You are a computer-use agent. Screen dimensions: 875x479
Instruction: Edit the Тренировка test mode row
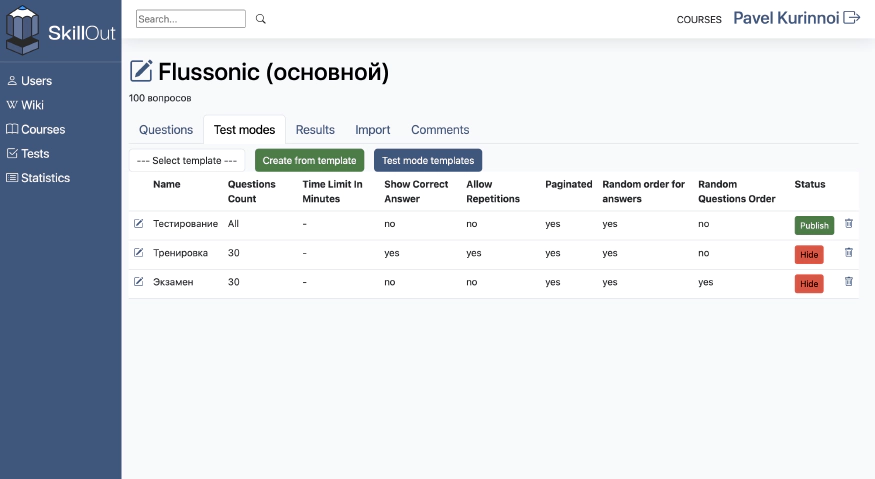(139, 253)
